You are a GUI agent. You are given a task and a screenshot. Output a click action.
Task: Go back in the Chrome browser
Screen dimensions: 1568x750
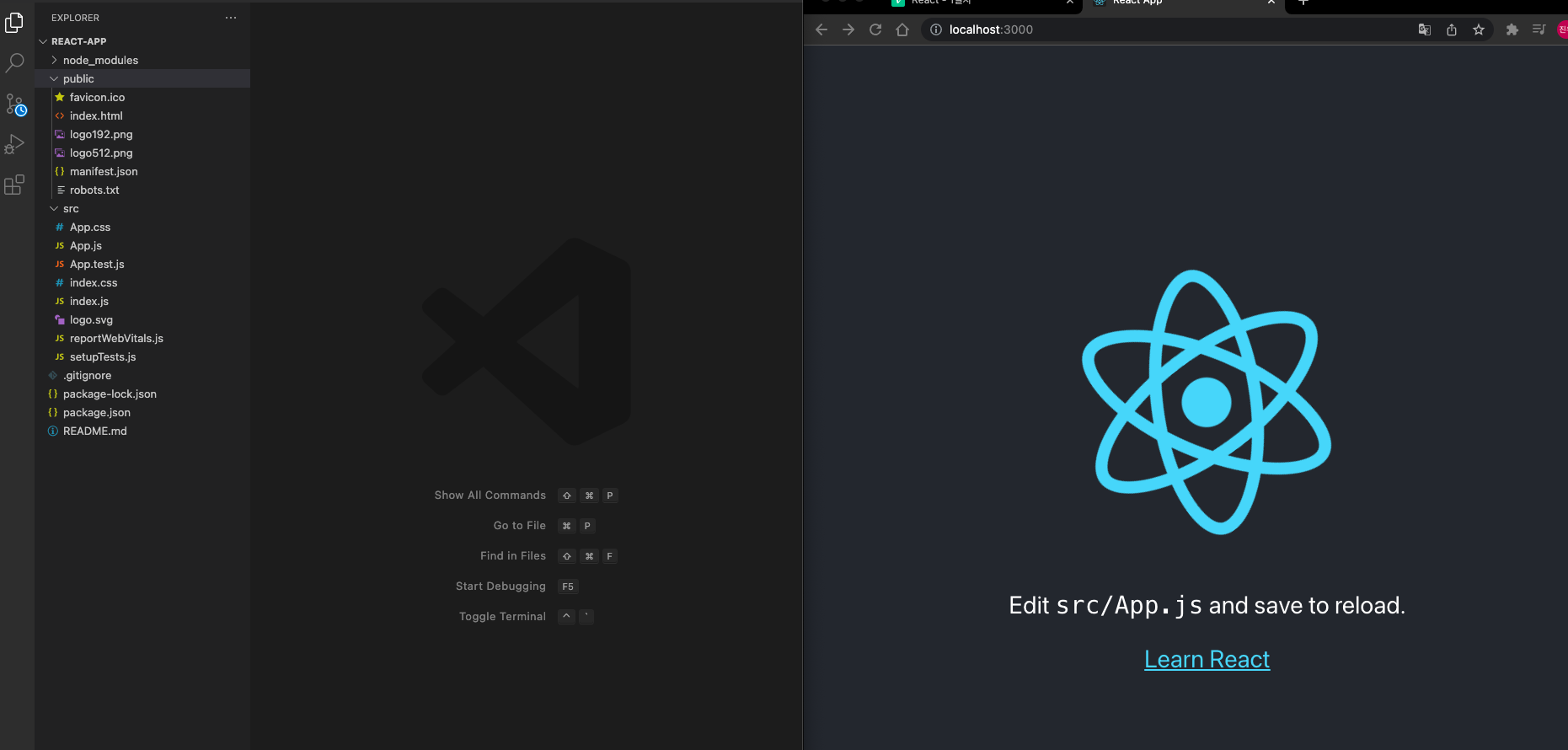821,29
